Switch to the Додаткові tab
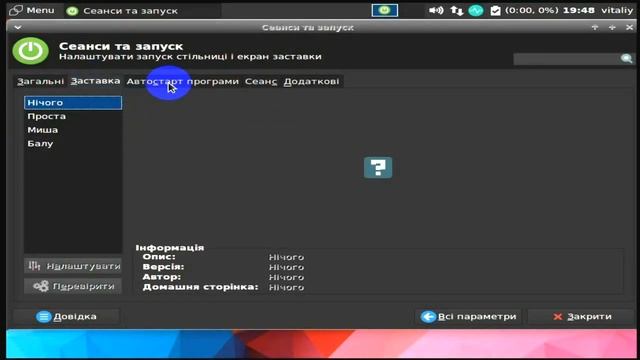Screen dimensions: 640x360 pos(311,81)
